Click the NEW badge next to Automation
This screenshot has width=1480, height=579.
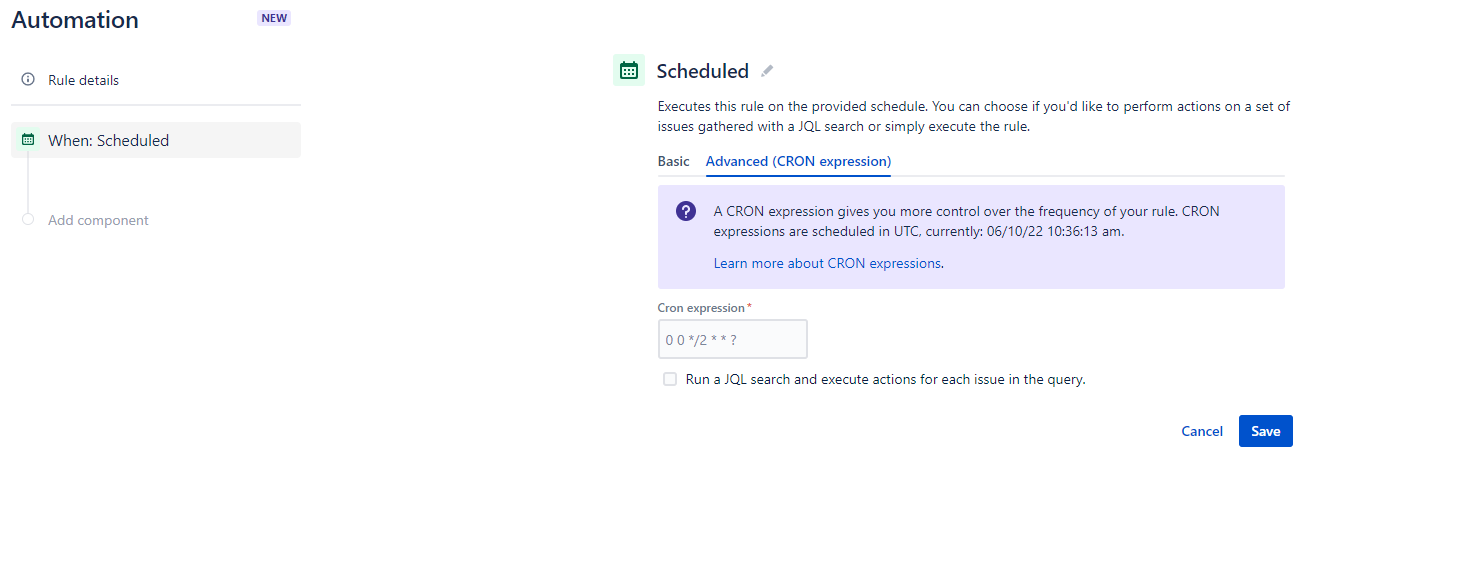click(273, 17)
